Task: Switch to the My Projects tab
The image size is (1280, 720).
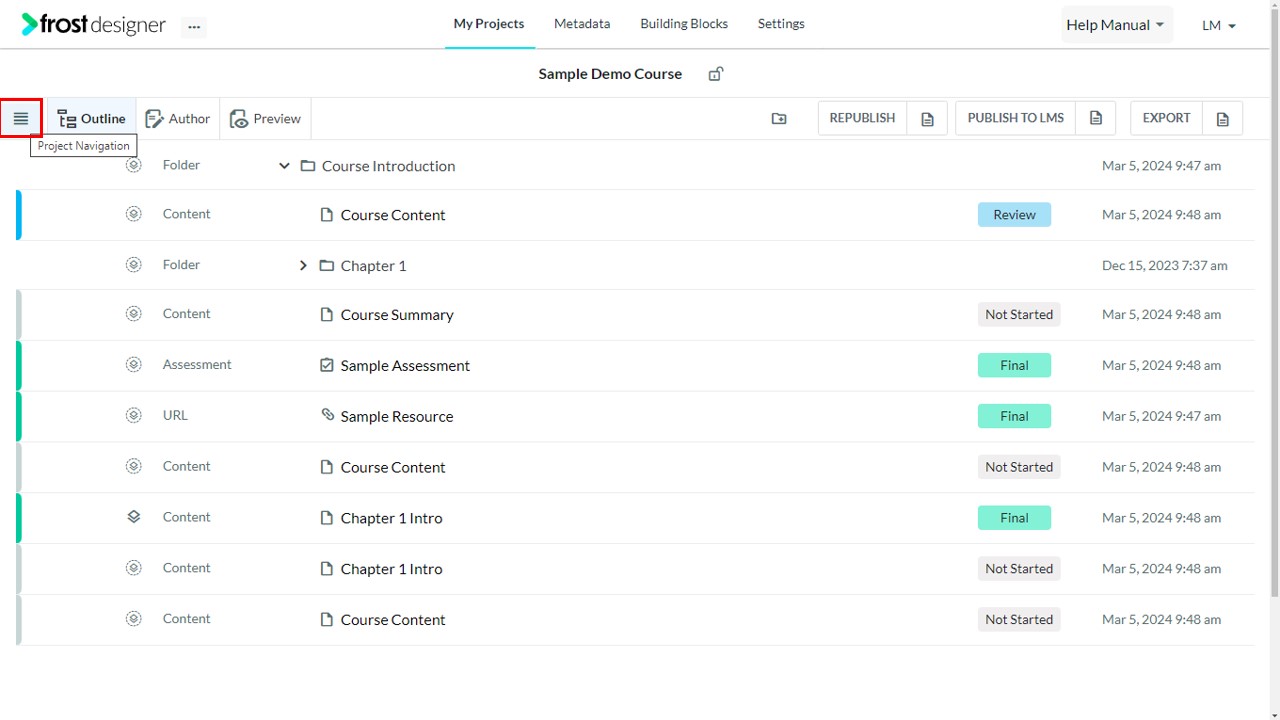Action: (x=489, y=24)
